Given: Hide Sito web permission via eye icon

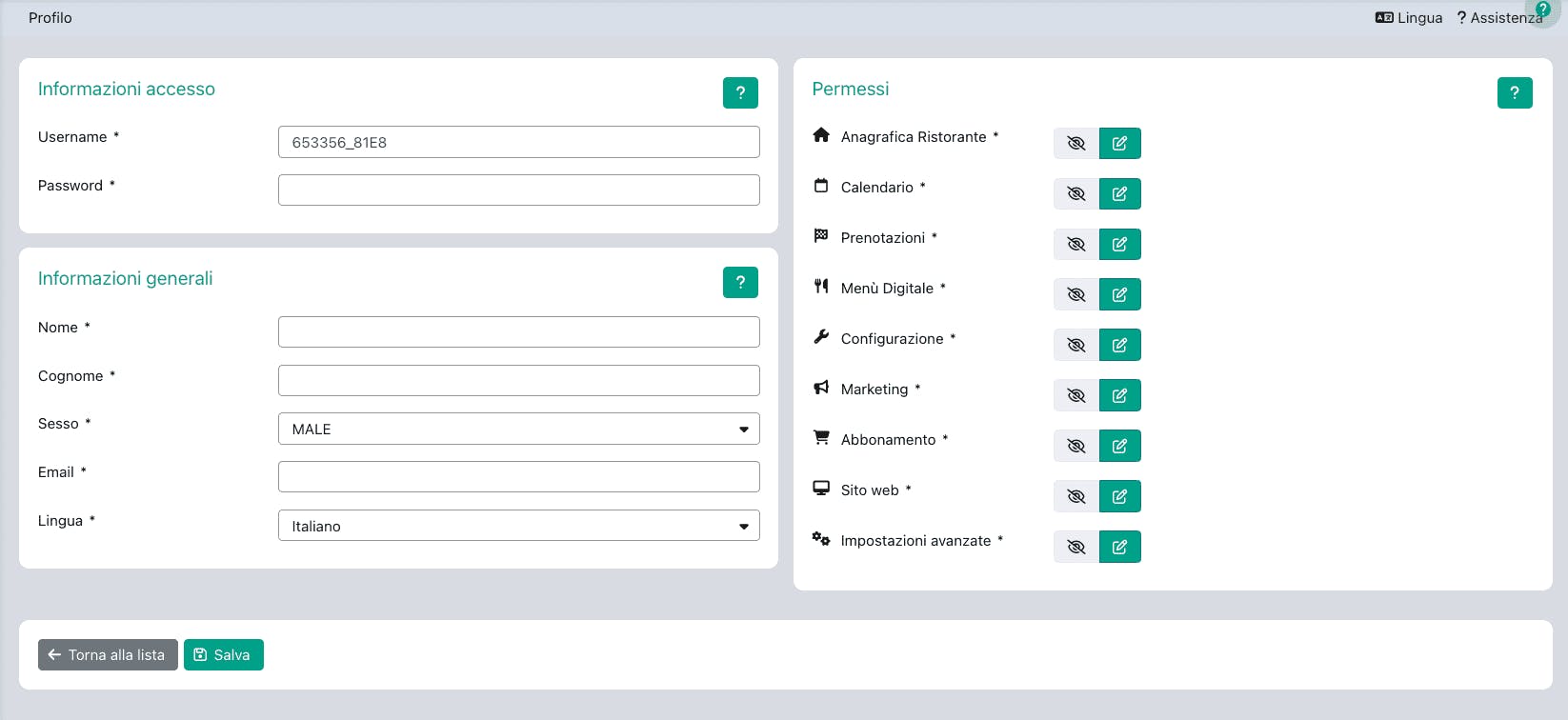Looking at the screenshot, I should click(1076, 497).
